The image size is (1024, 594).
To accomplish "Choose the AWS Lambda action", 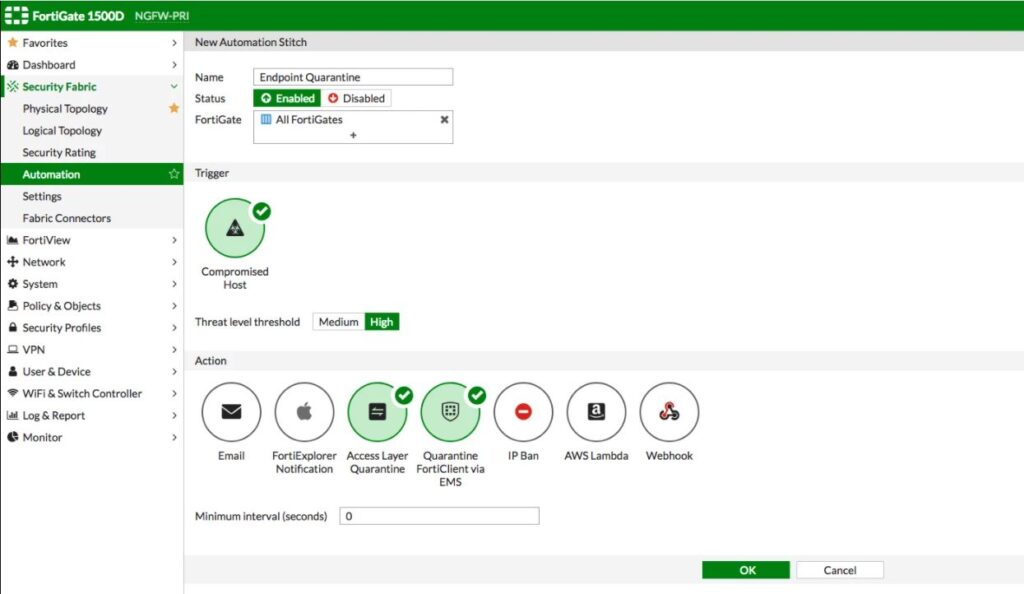I will [x=596, y=412].
